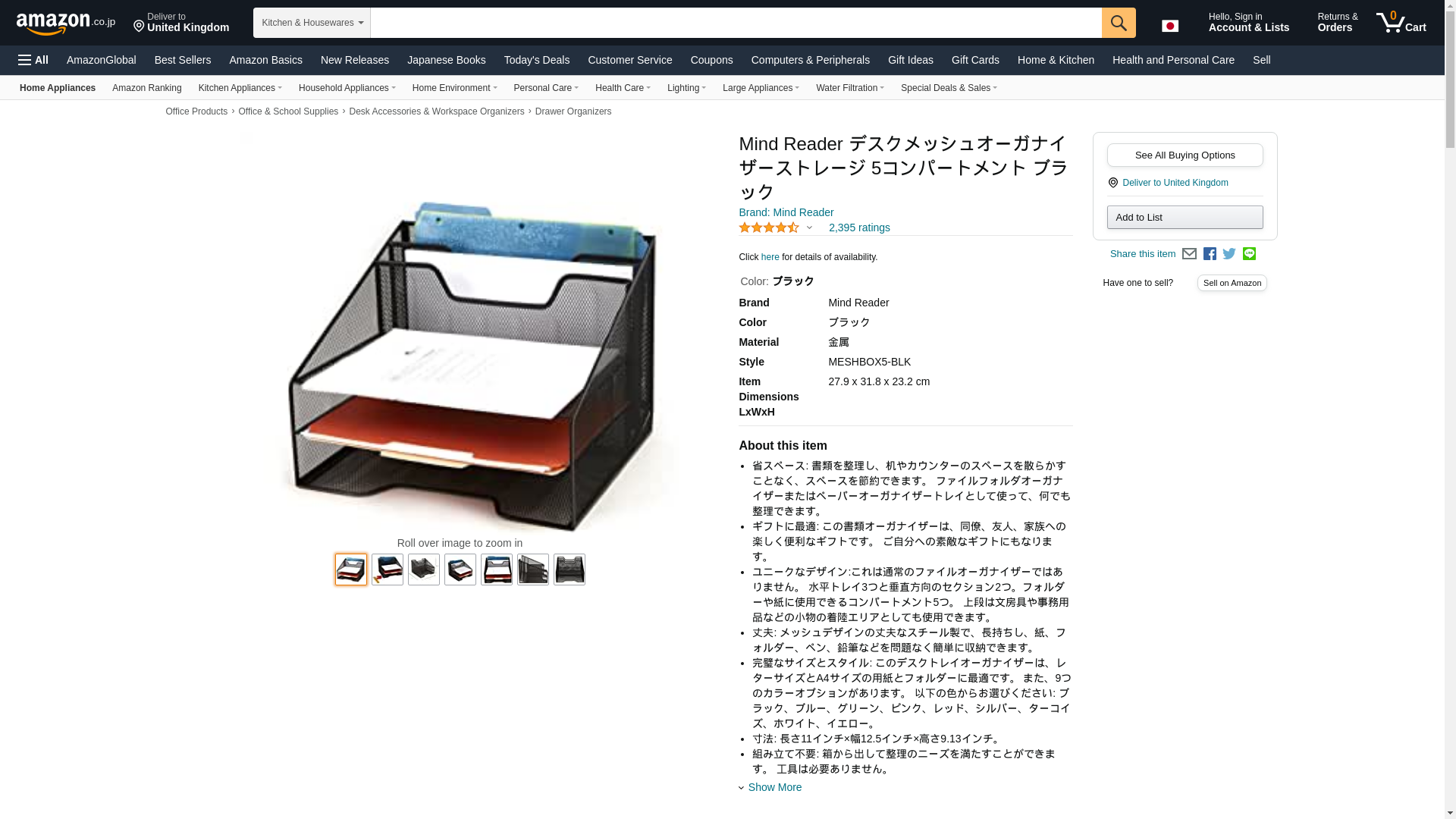Share this item on Twitter

click(x=1229, y=254)
